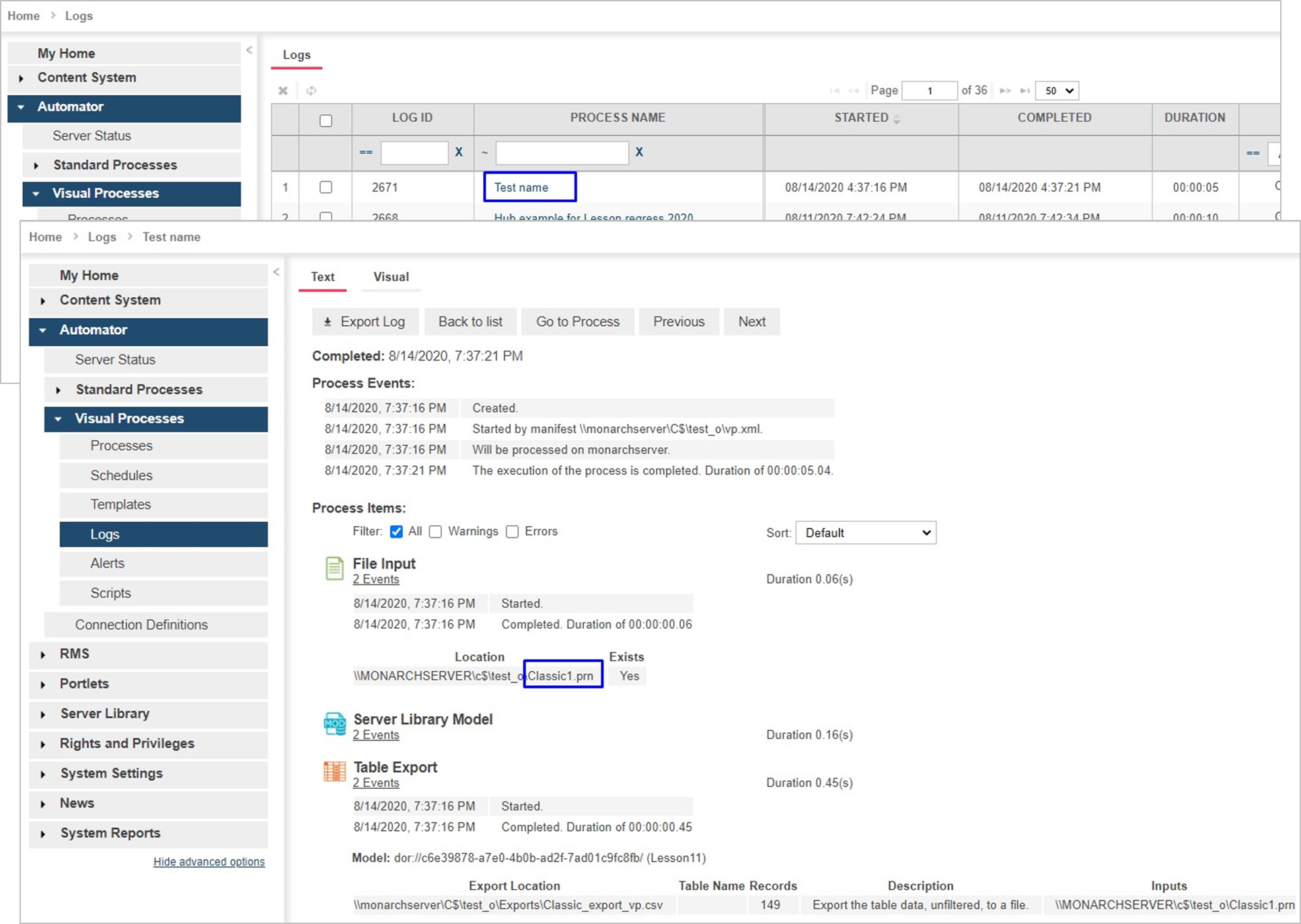Check the Warnings filter checkbox
Viewport: 1301px width, 924px height.
coord(436,532)
